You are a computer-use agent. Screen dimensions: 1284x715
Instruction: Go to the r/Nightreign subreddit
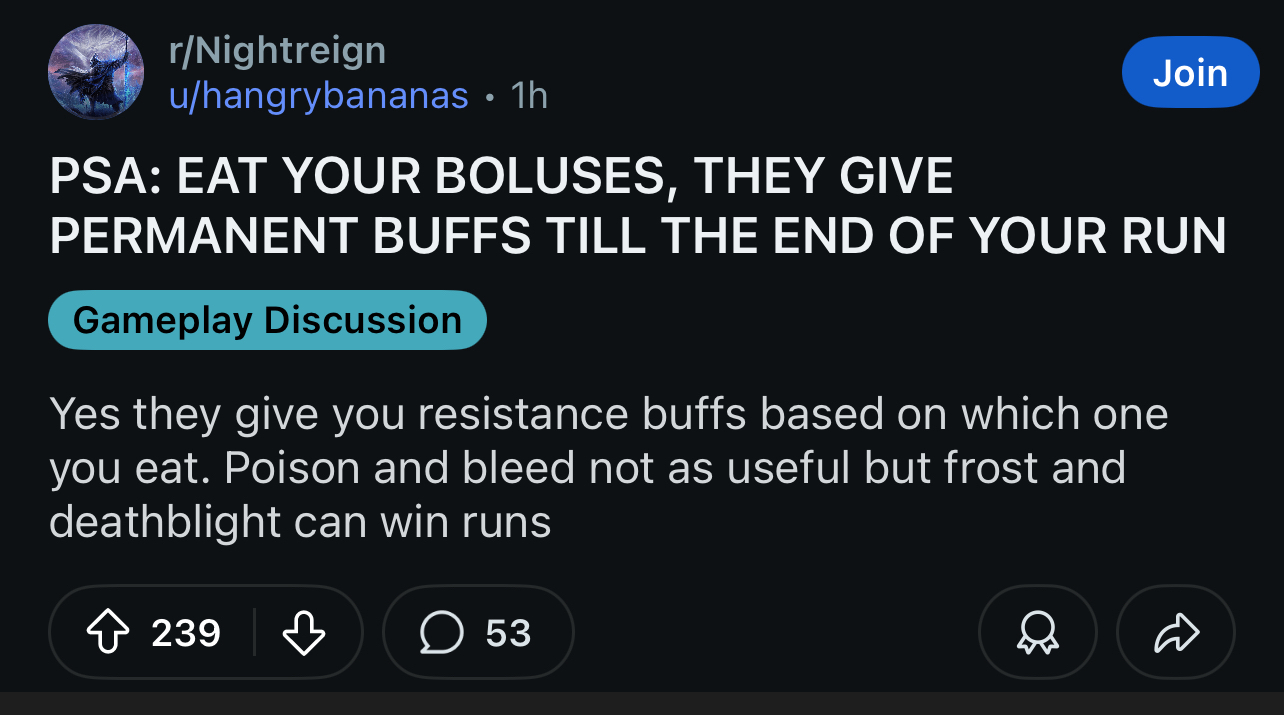click(x=277, y=49)
